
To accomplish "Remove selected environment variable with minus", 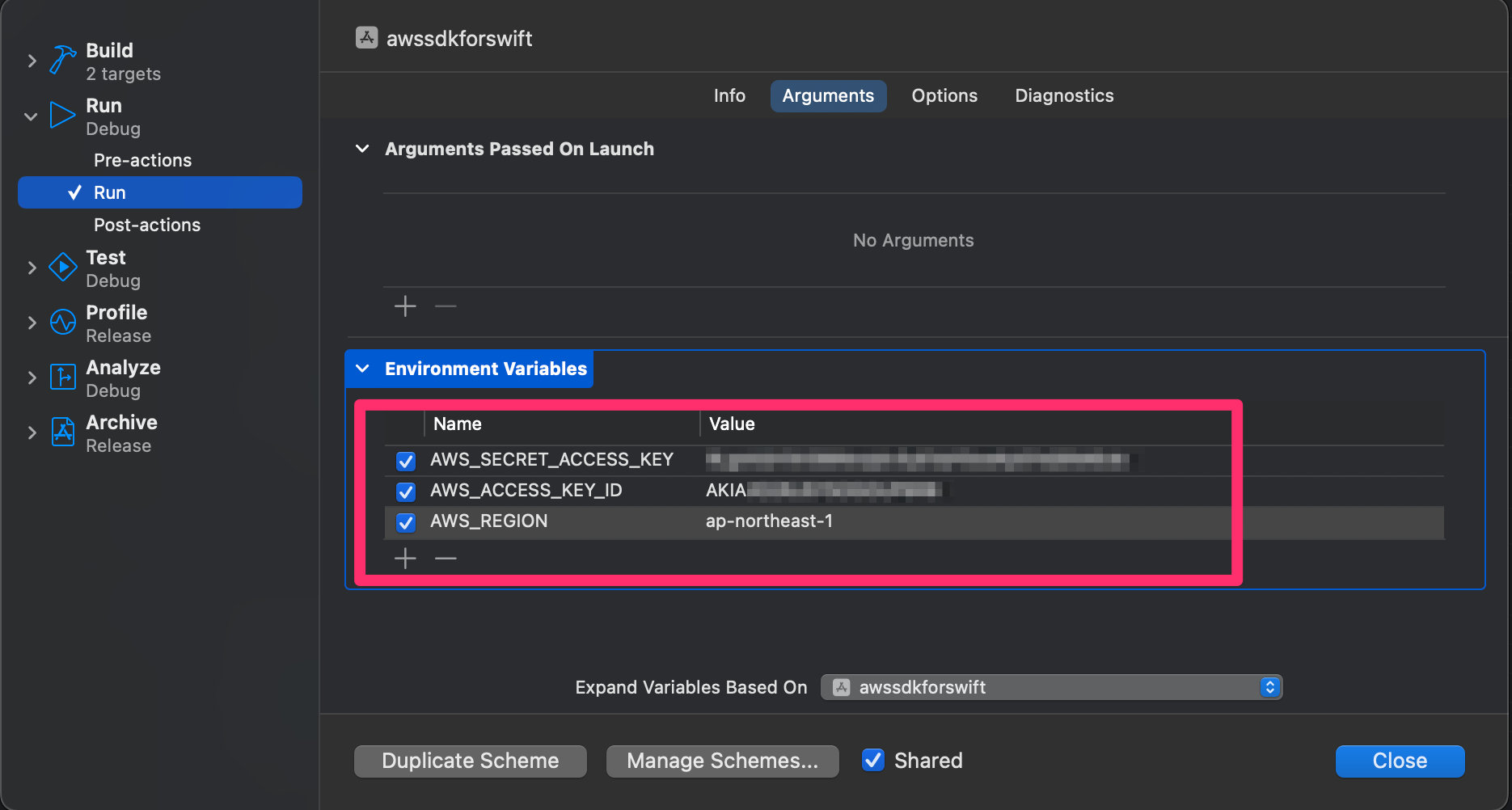I will coord(446,559).
